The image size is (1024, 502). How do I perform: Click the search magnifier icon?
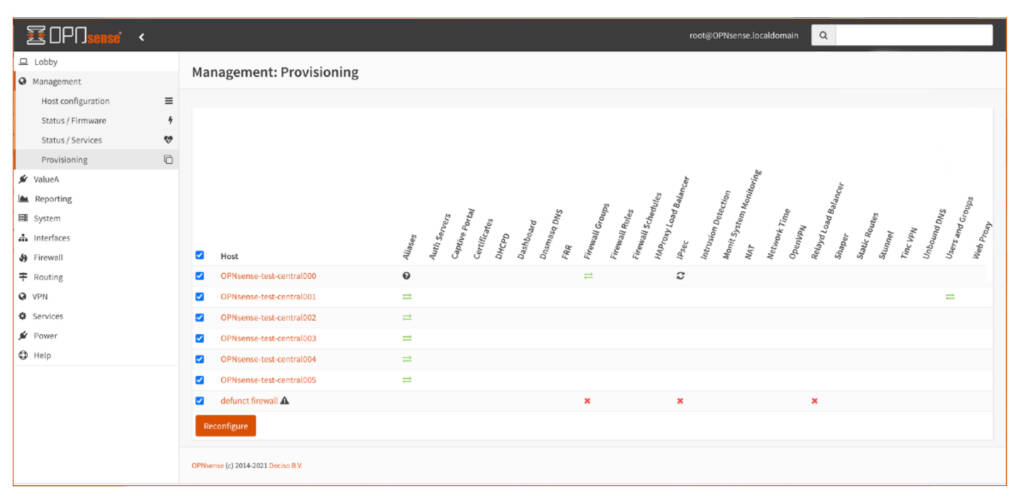[x=824, y=35]
